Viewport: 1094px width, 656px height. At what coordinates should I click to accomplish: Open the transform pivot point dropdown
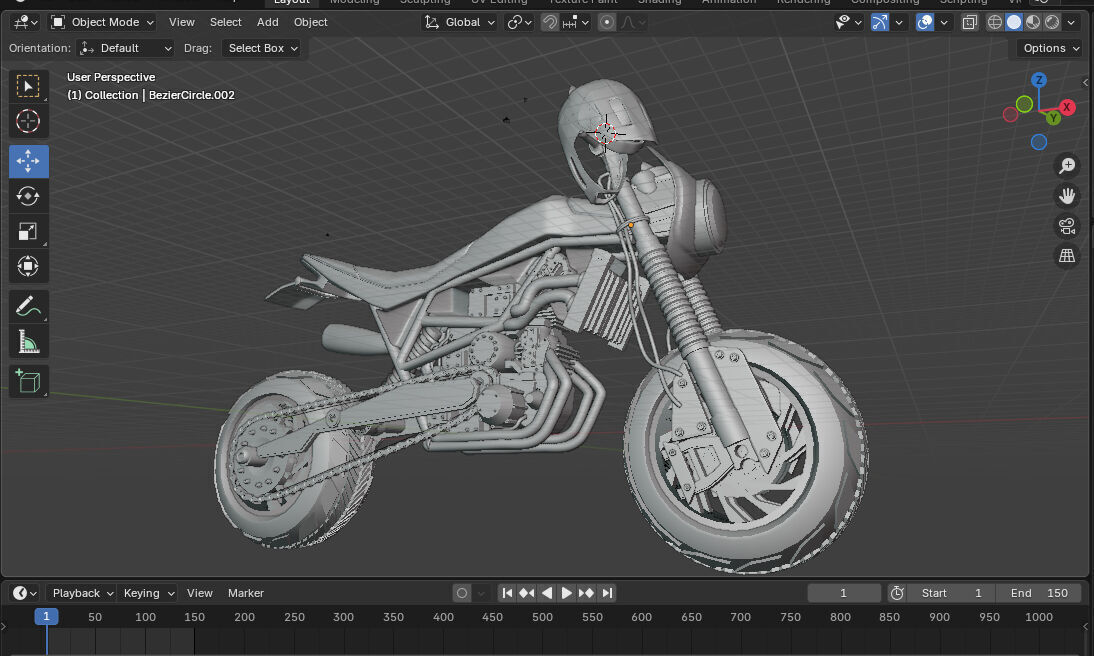(519, 22)
